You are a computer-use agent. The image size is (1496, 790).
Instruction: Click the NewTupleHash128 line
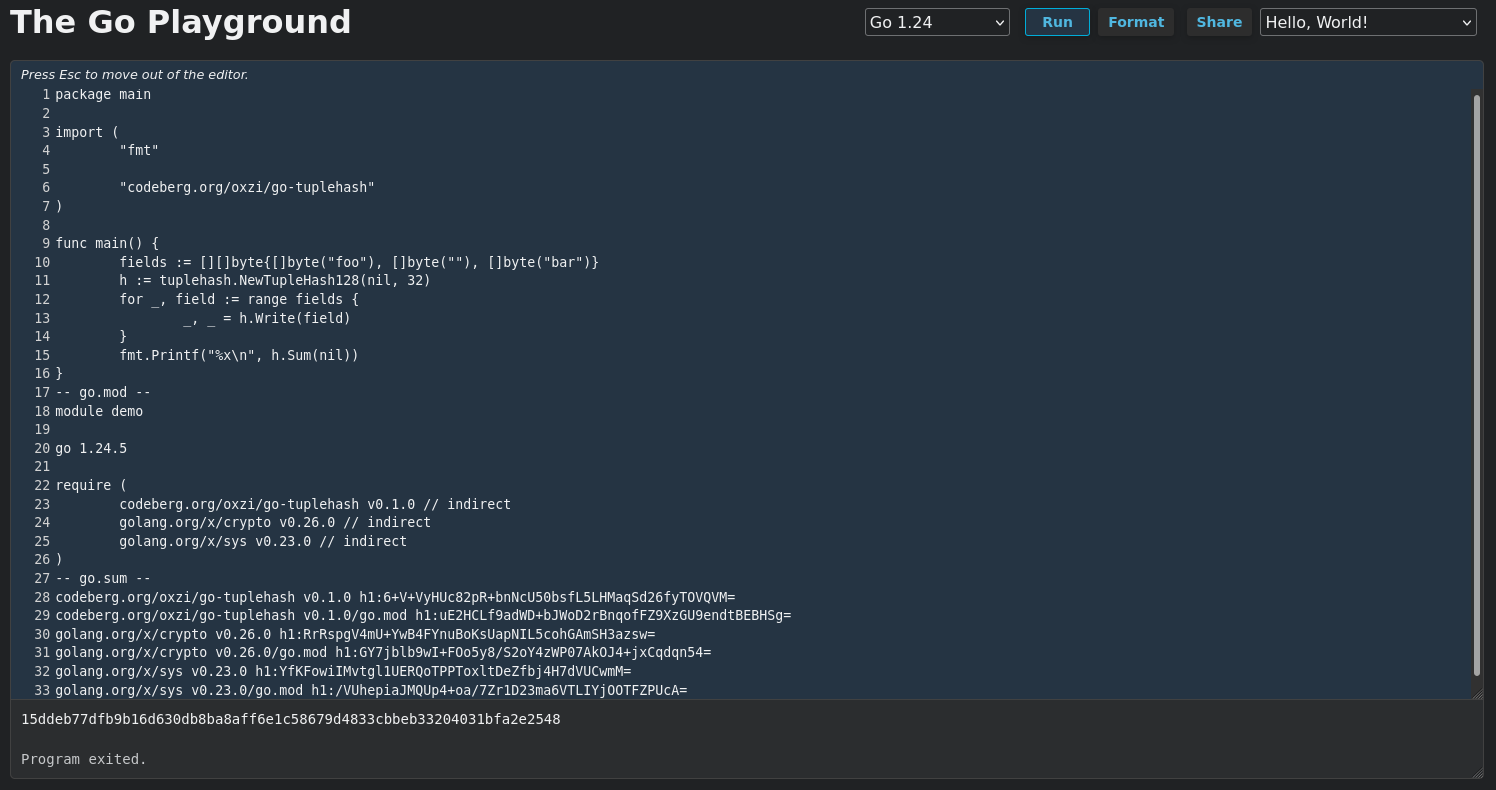click(275, 280)
